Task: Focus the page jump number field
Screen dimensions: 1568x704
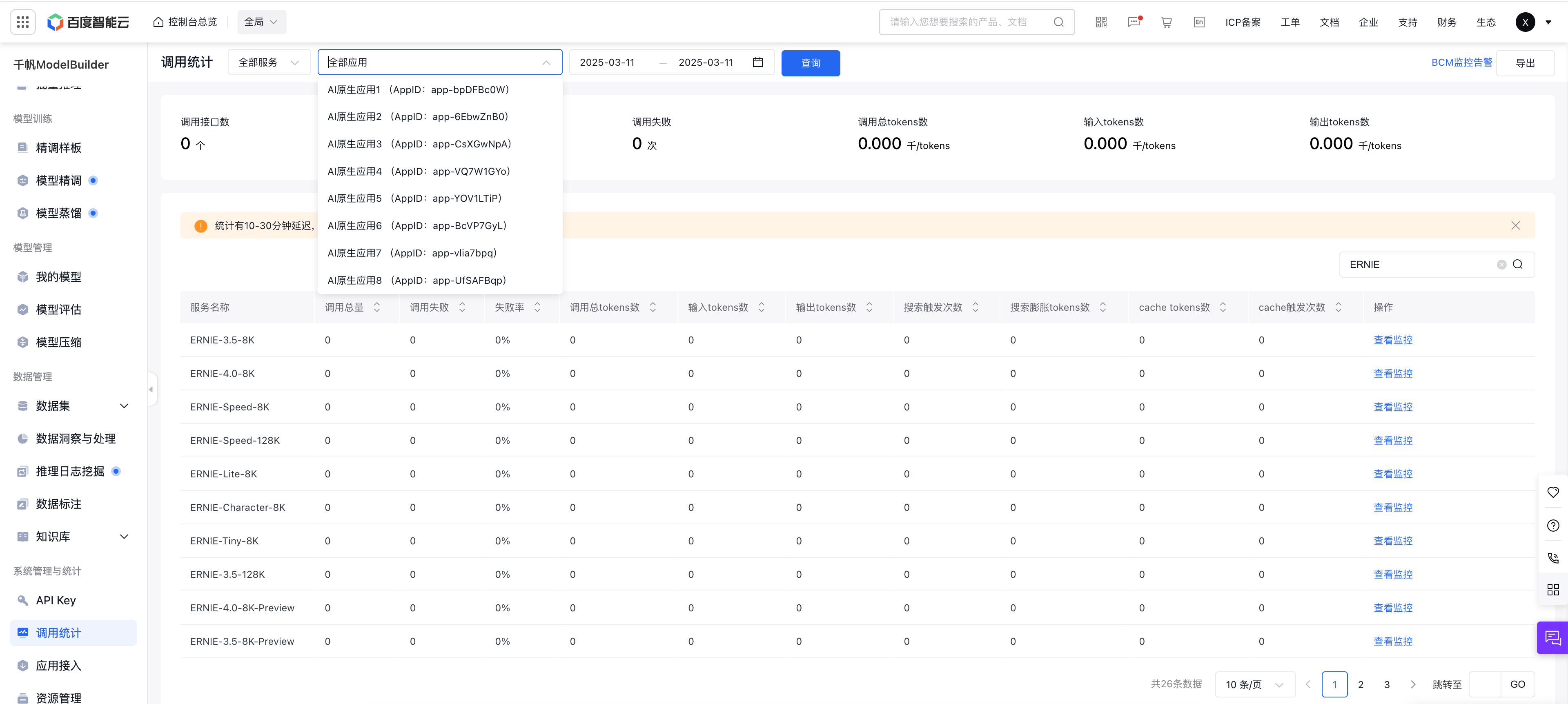Action: coord(1485,684)
